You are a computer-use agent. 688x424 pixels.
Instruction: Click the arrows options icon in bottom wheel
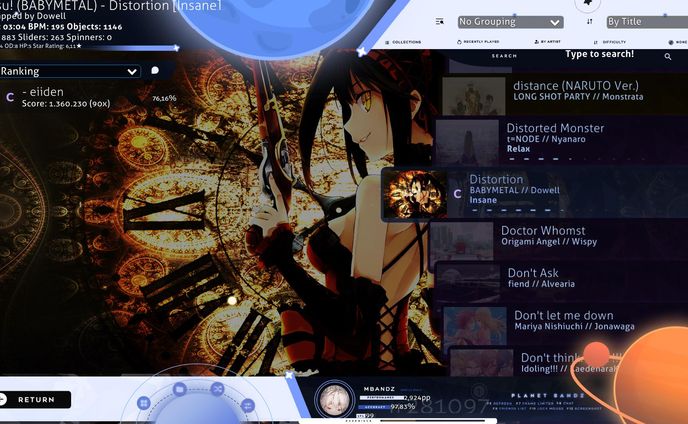(248, 405)
